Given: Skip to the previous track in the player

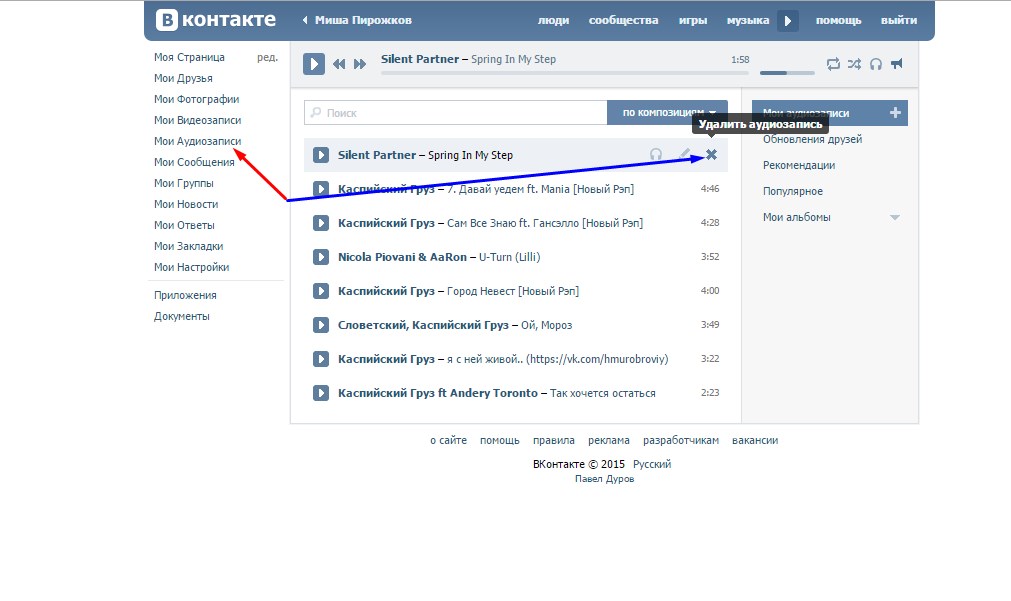Looking at the screenshot, I should coord(339,64).
